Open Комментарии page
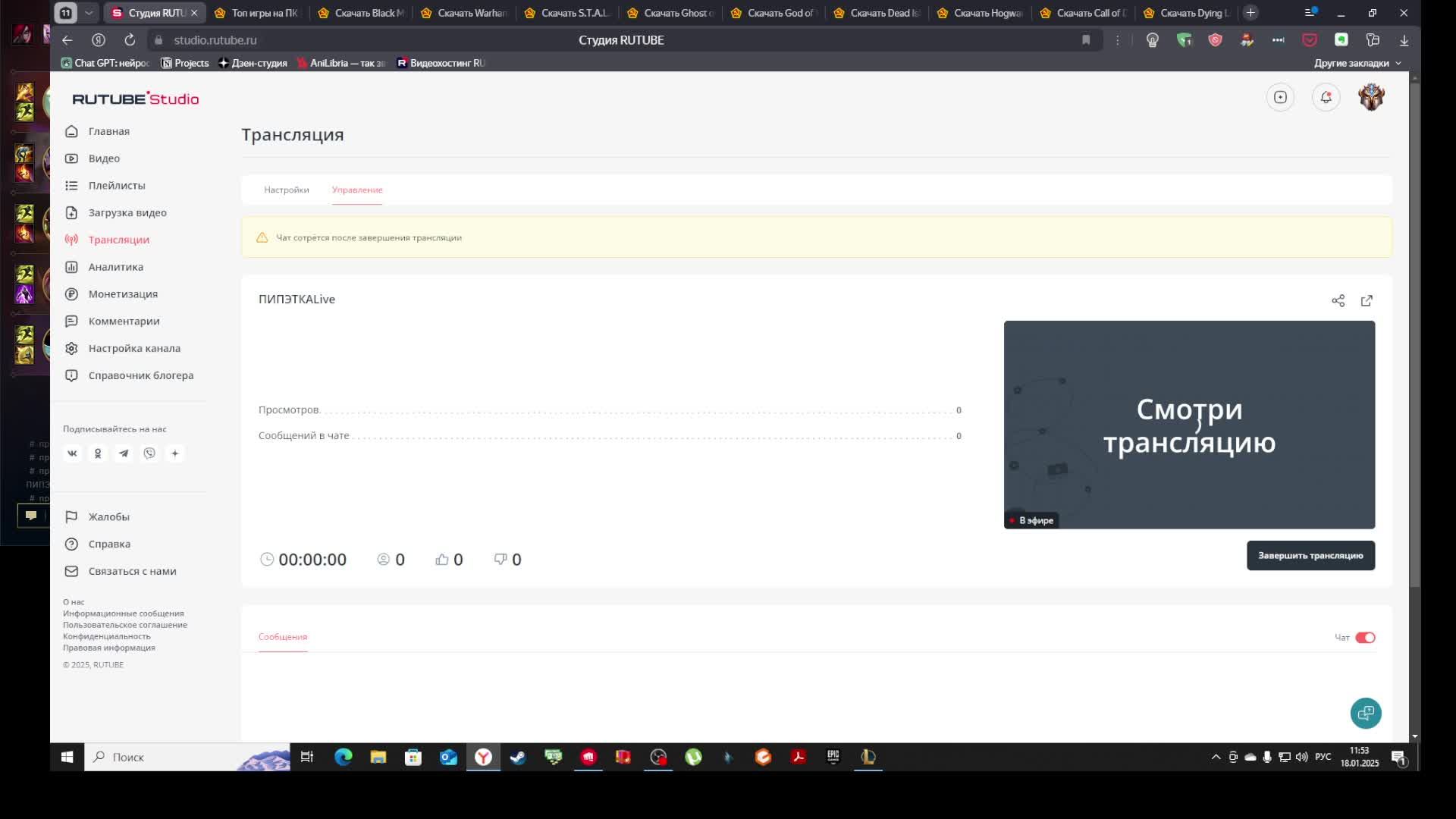Image resolution: width=1456 pixels, height=819 pixels. pos(124,322)
